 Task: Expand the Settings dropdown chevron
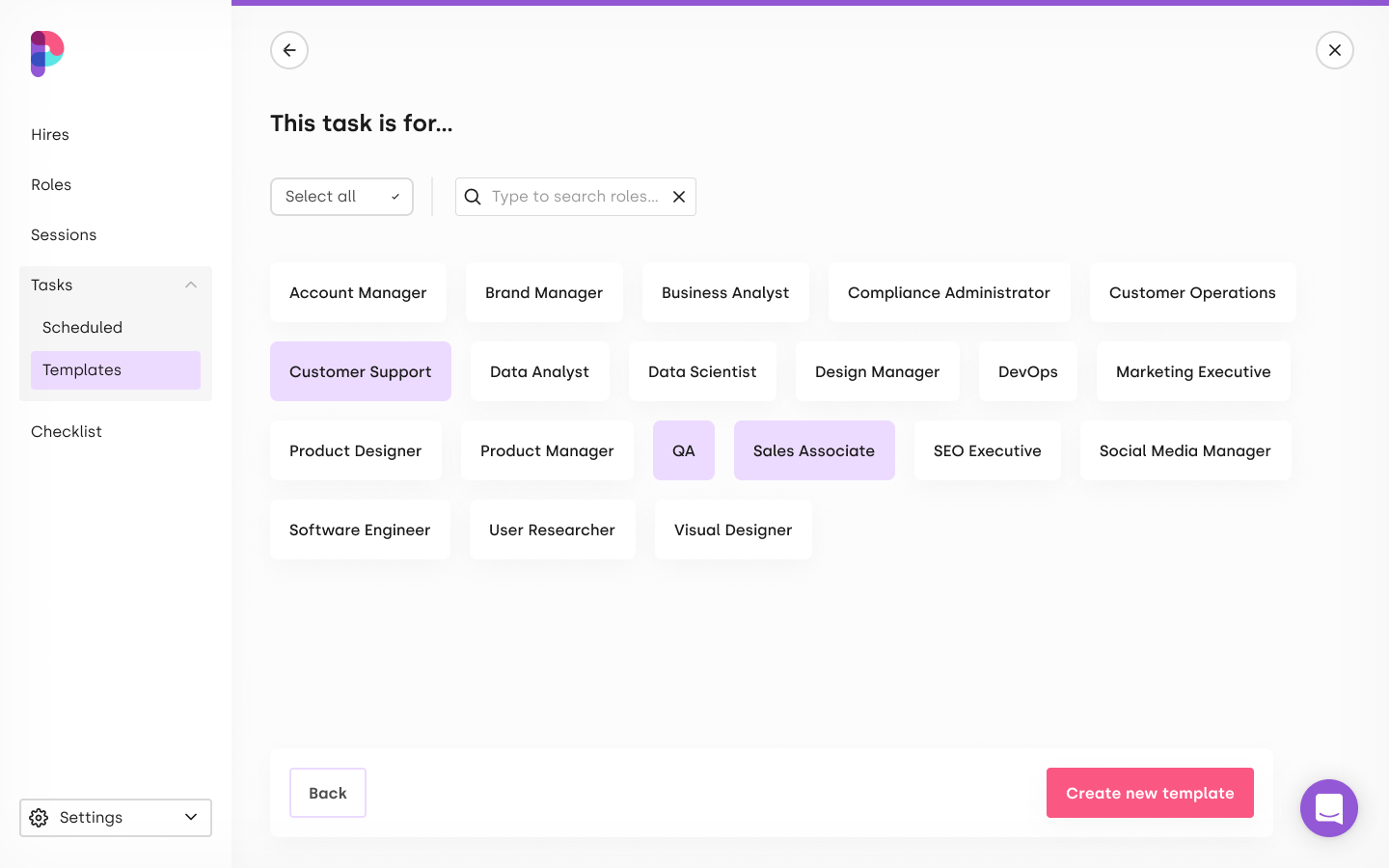click(x=191, y=818)
